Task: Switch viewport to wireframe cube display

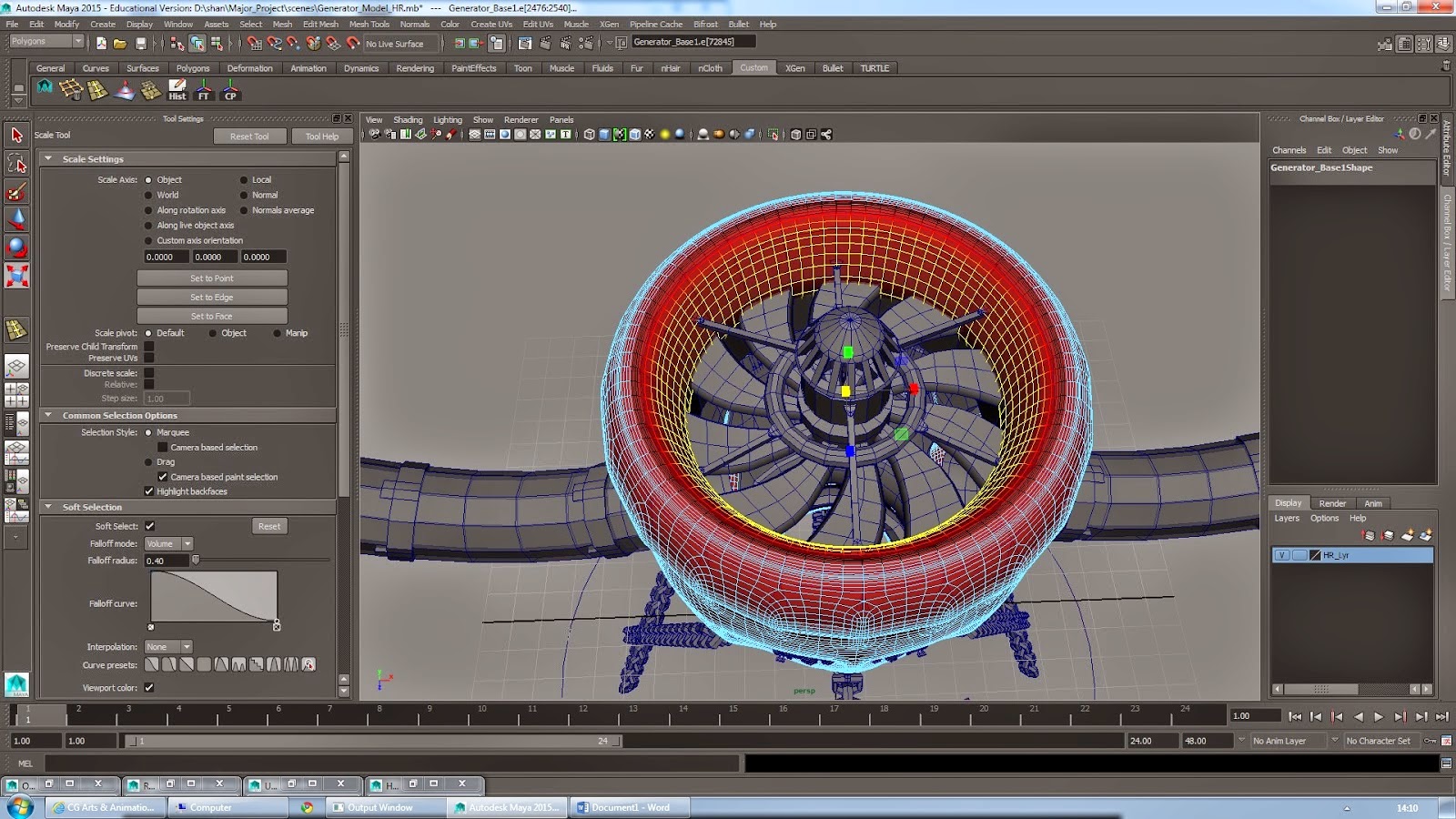Action: click(589, 135)
